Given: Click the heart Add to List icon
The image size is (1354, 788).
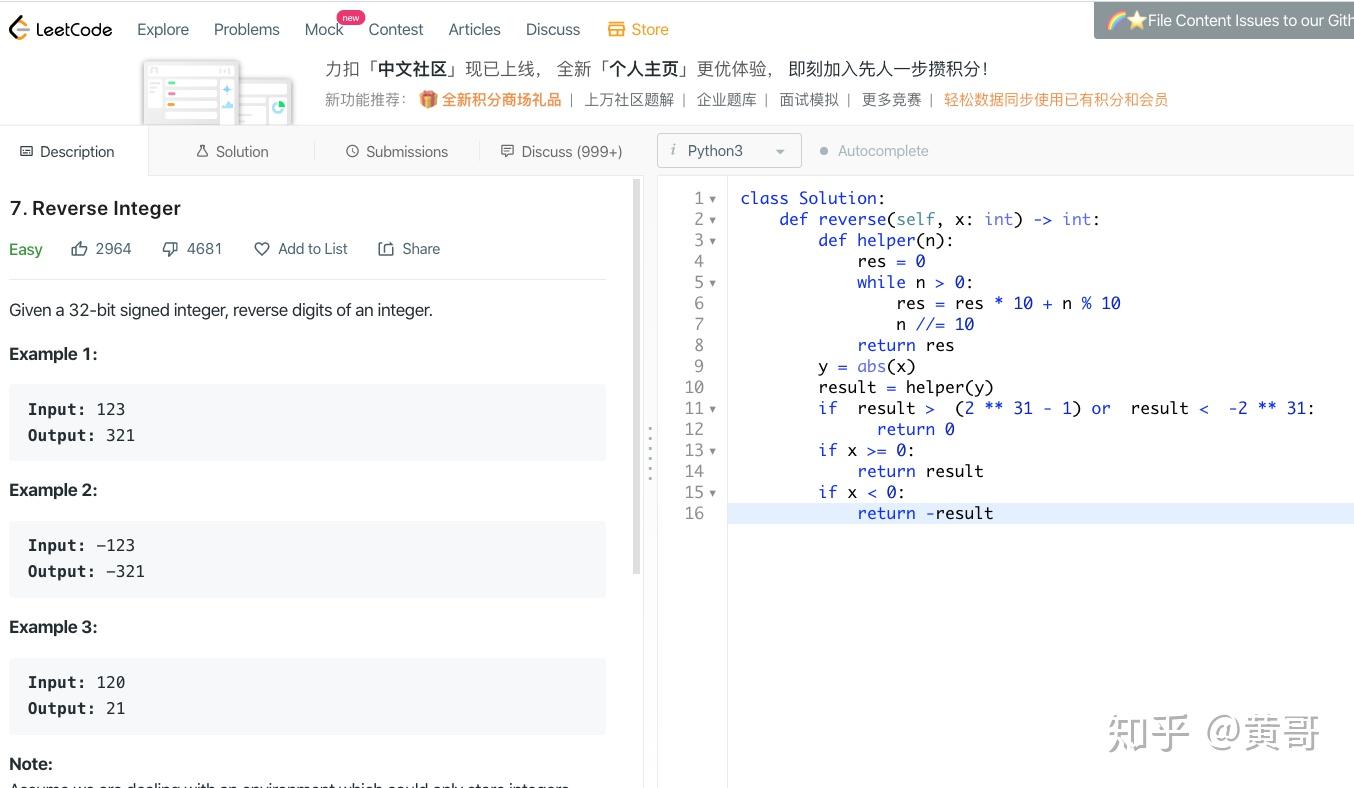Looking at the screenshot, I should tap(262, 249).
